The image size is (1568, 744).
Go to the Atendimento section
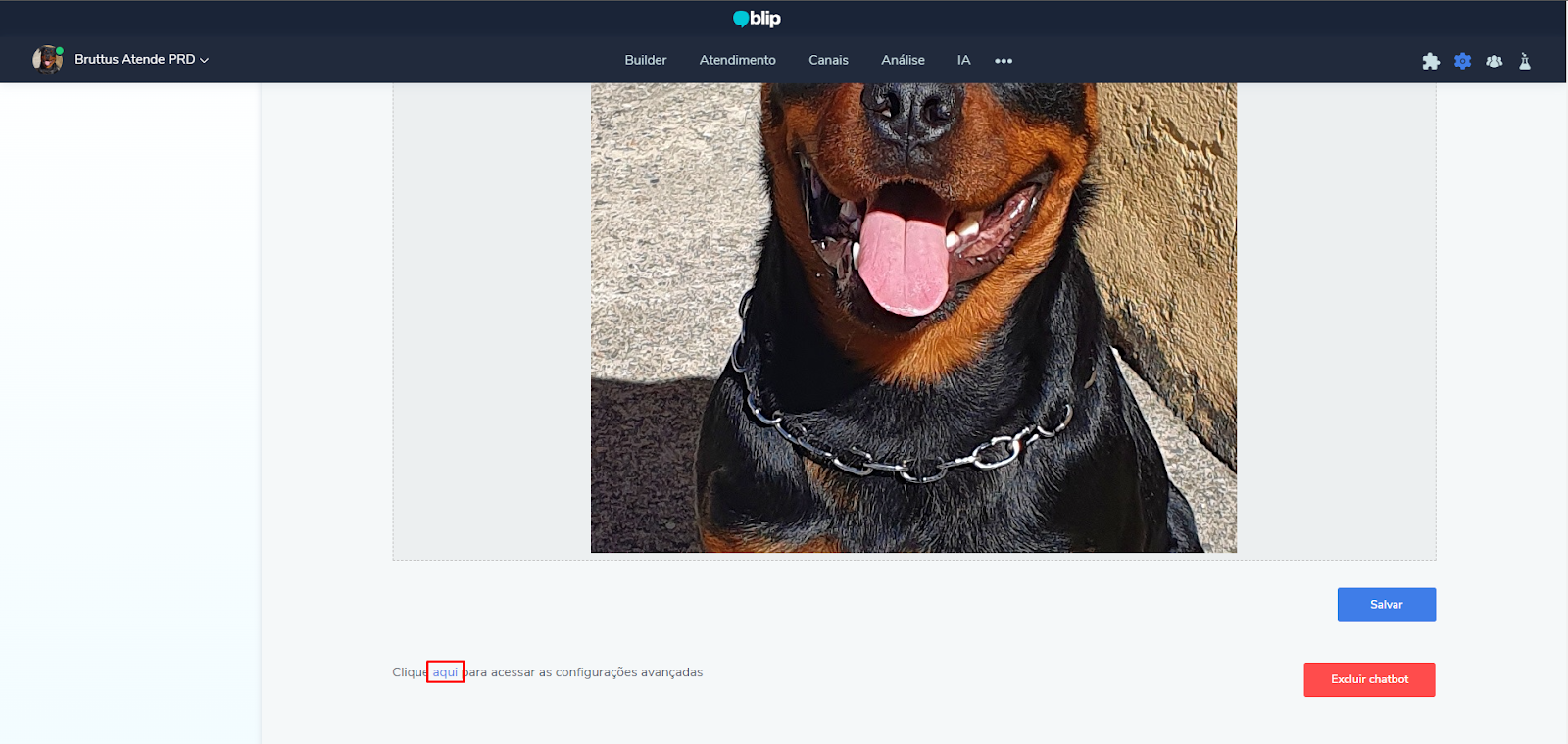click(x=738, y=60)
